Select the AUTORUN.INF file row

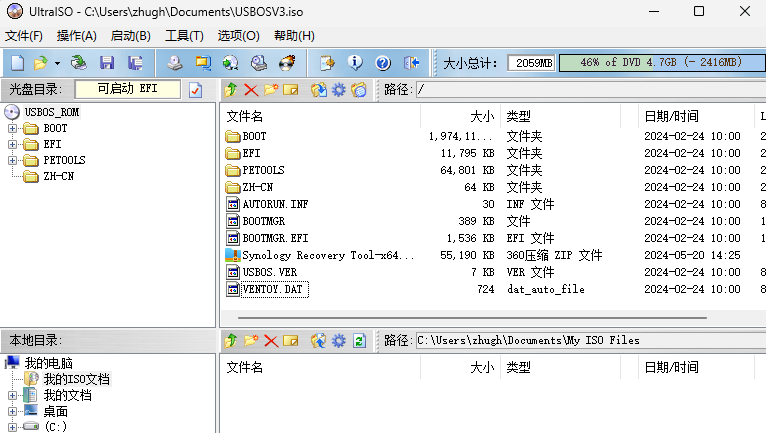click(x=276, y=204)
